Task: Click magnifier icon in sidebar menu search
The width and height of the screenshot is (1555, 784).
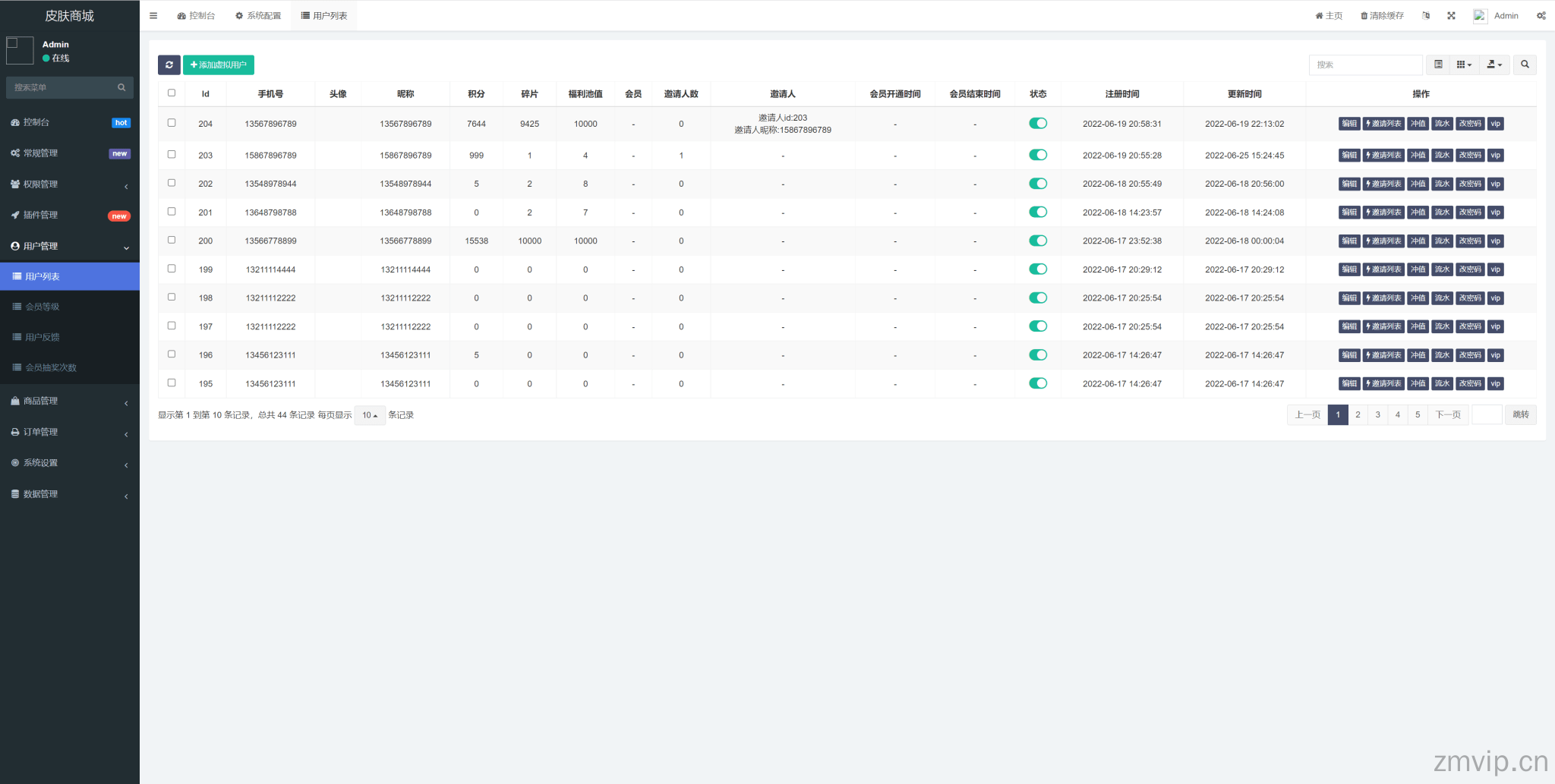Action: [121, 87]
